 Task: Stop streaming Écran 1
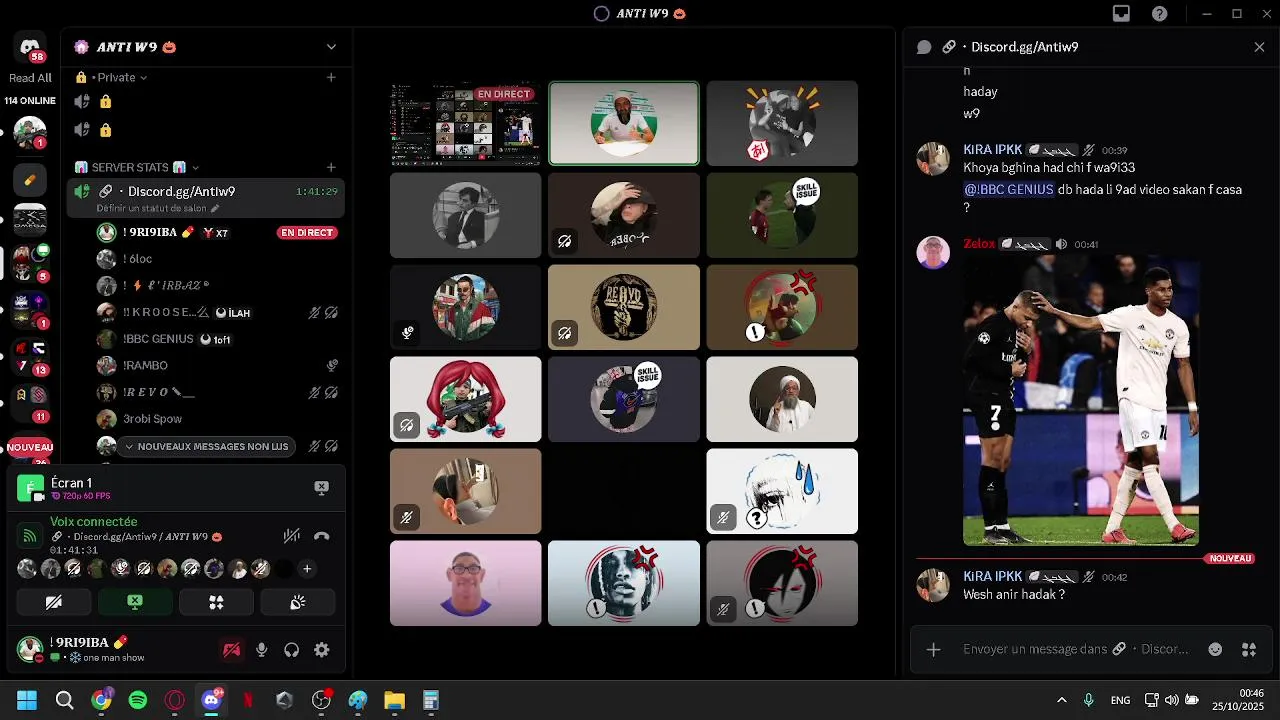click(321, 487)
